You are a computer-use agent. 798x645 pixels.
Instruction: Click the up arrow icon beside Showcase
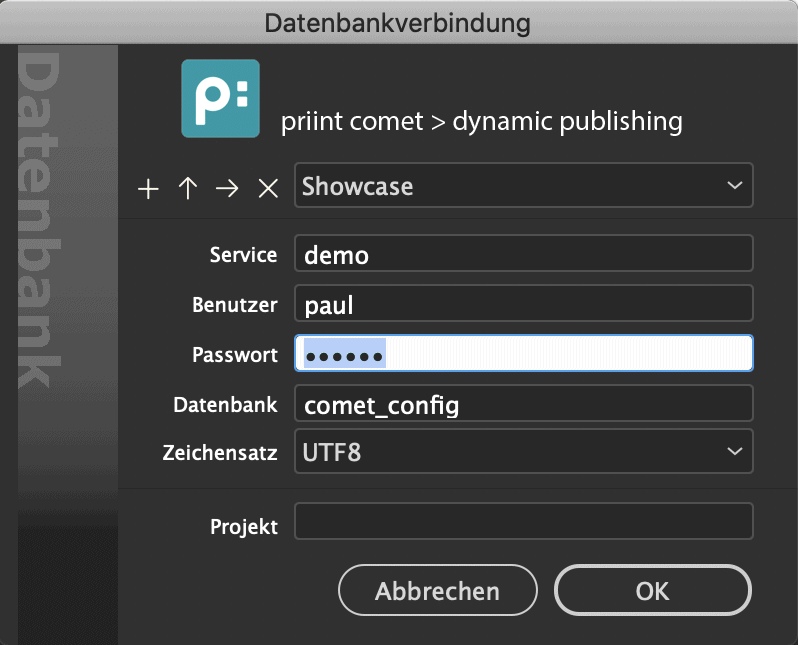click(x=188, y=188)
